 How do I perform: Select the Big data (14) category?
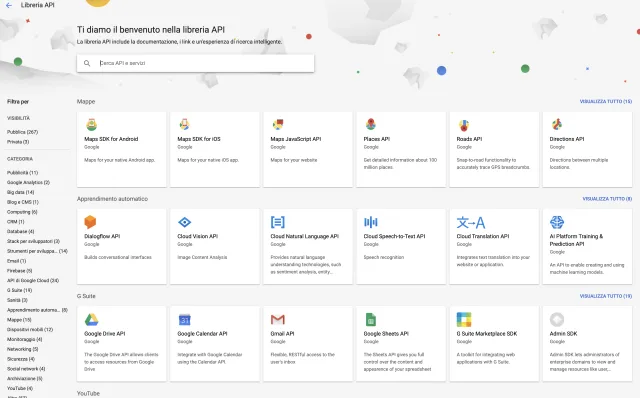pyautogui.click(x=20, y=192)
